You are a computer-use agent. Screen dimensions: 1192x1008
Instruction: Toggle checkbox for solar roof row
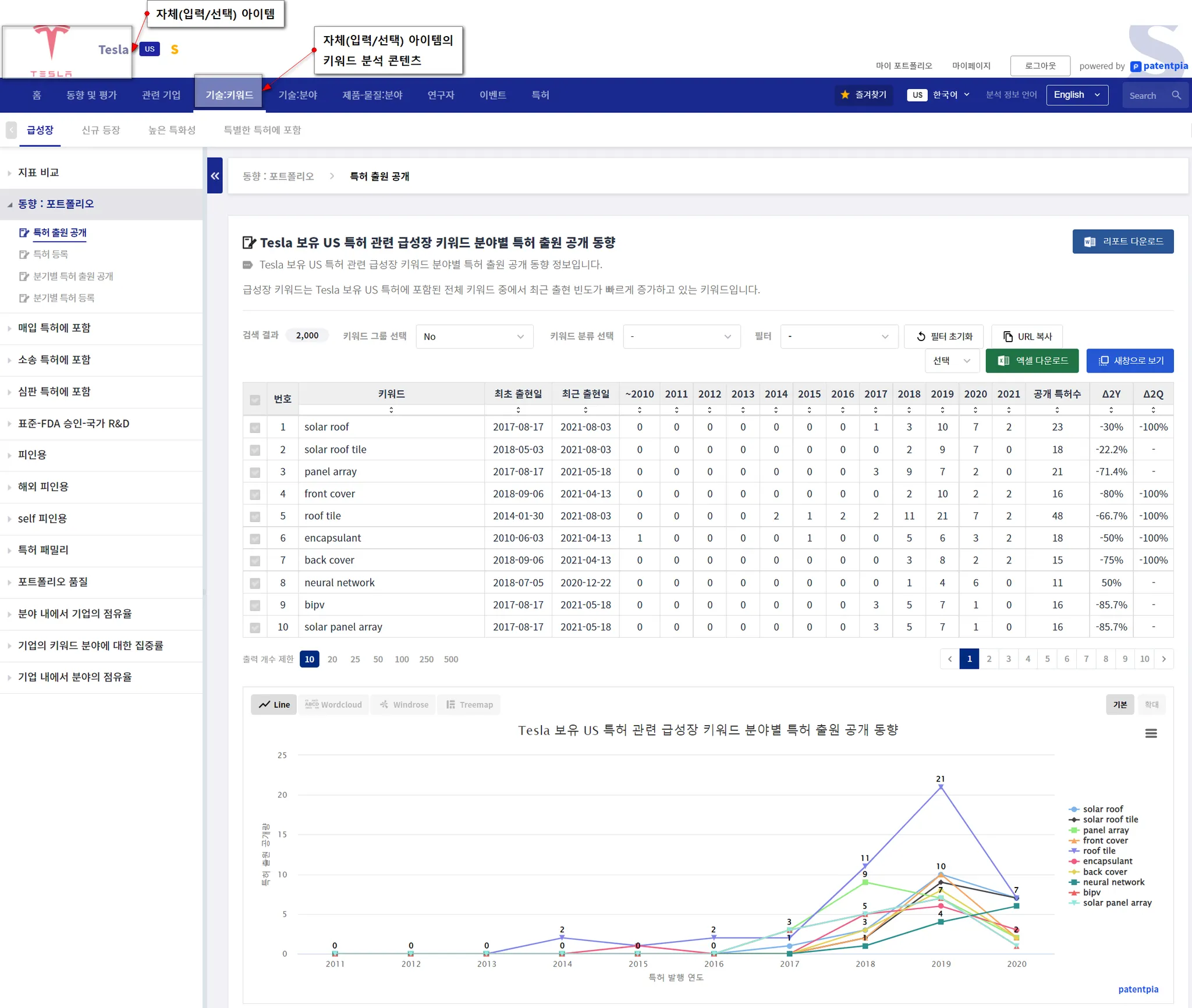pos(255,428)
